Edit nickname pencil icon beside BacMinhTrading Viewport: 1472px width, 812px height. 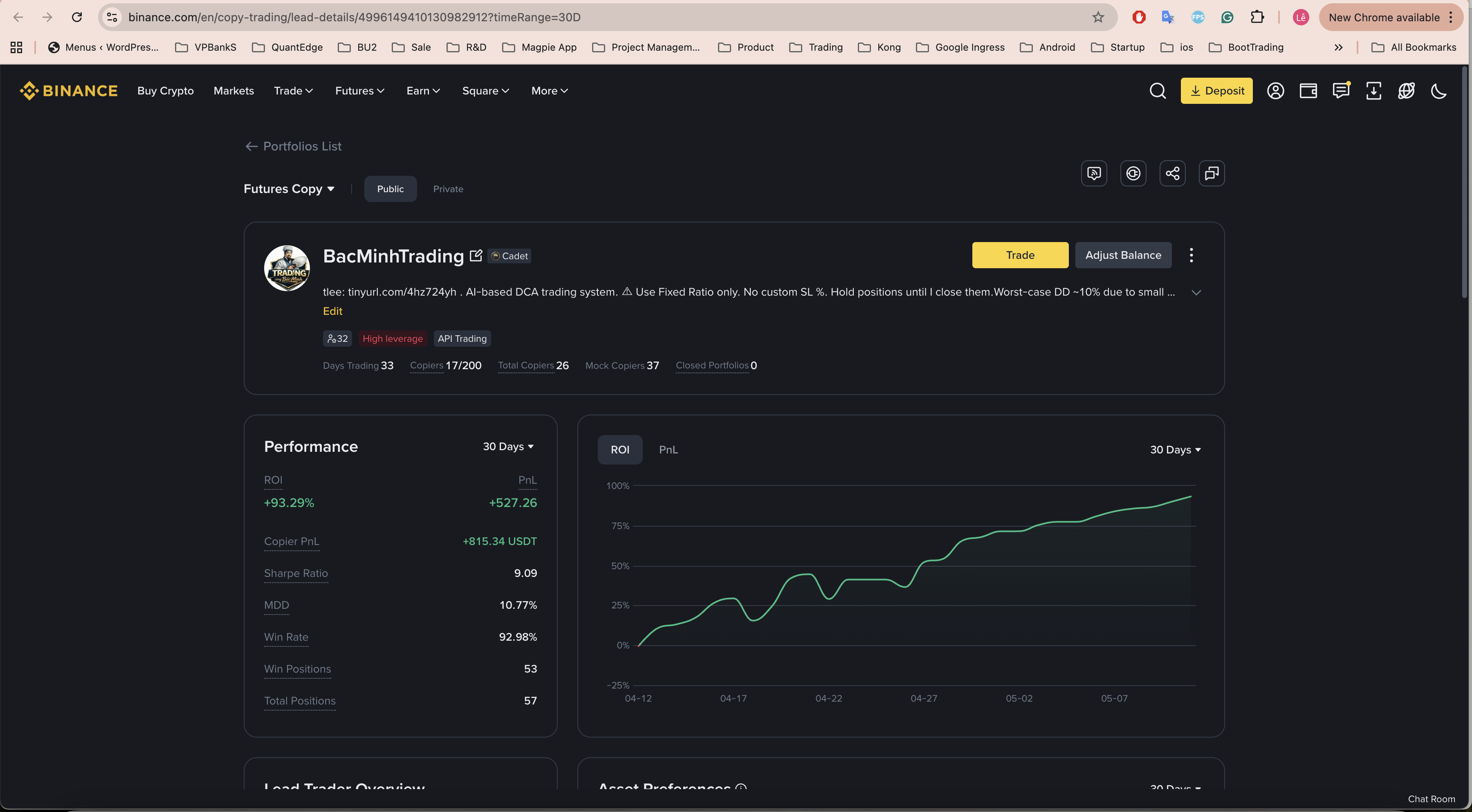476,256
